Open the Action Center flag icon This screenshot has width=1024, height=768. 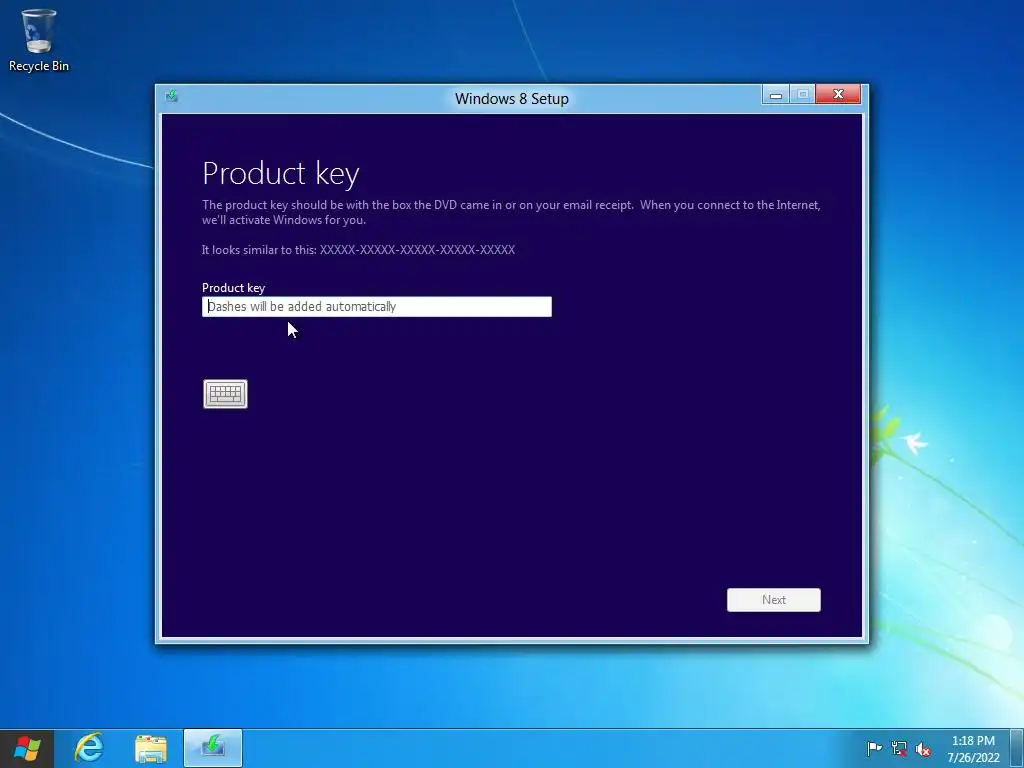click(x=874, y=748)
